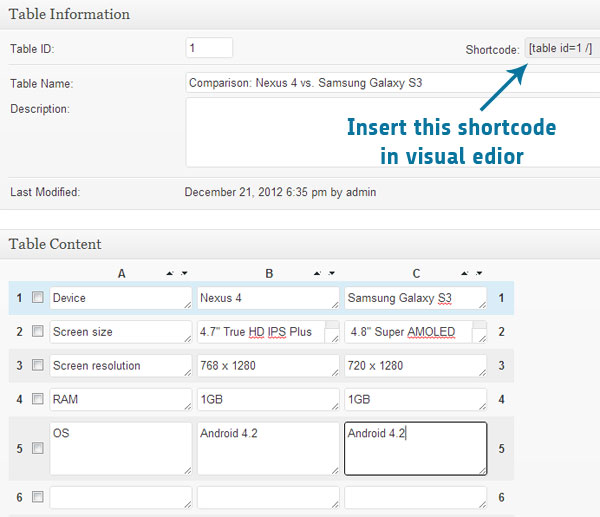Viewport: 600px width, 517px height.
Task: Click the focused Android 4.2 cell in column C
Action: pos(416,449)
